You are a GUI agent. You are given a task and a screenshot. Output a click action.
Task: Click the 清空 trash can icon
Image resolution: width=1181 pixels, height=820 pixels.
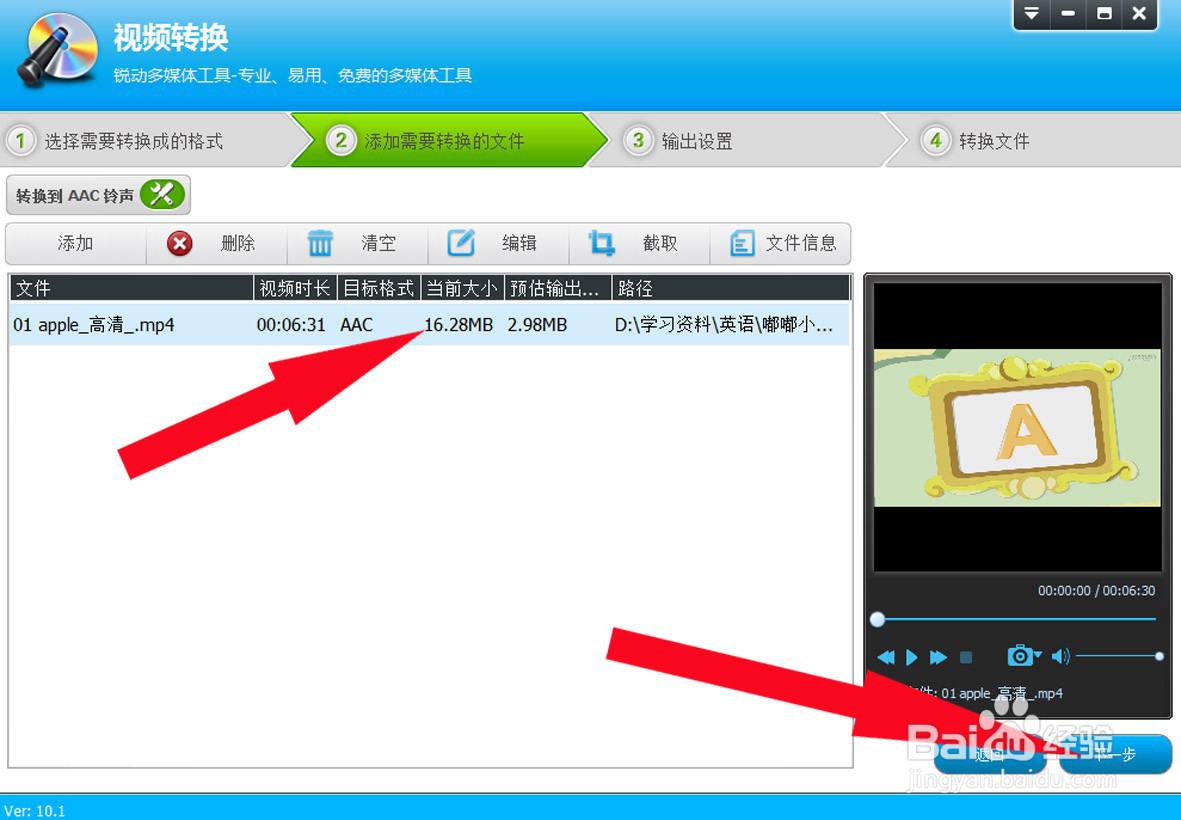click(x=319, y=243)
